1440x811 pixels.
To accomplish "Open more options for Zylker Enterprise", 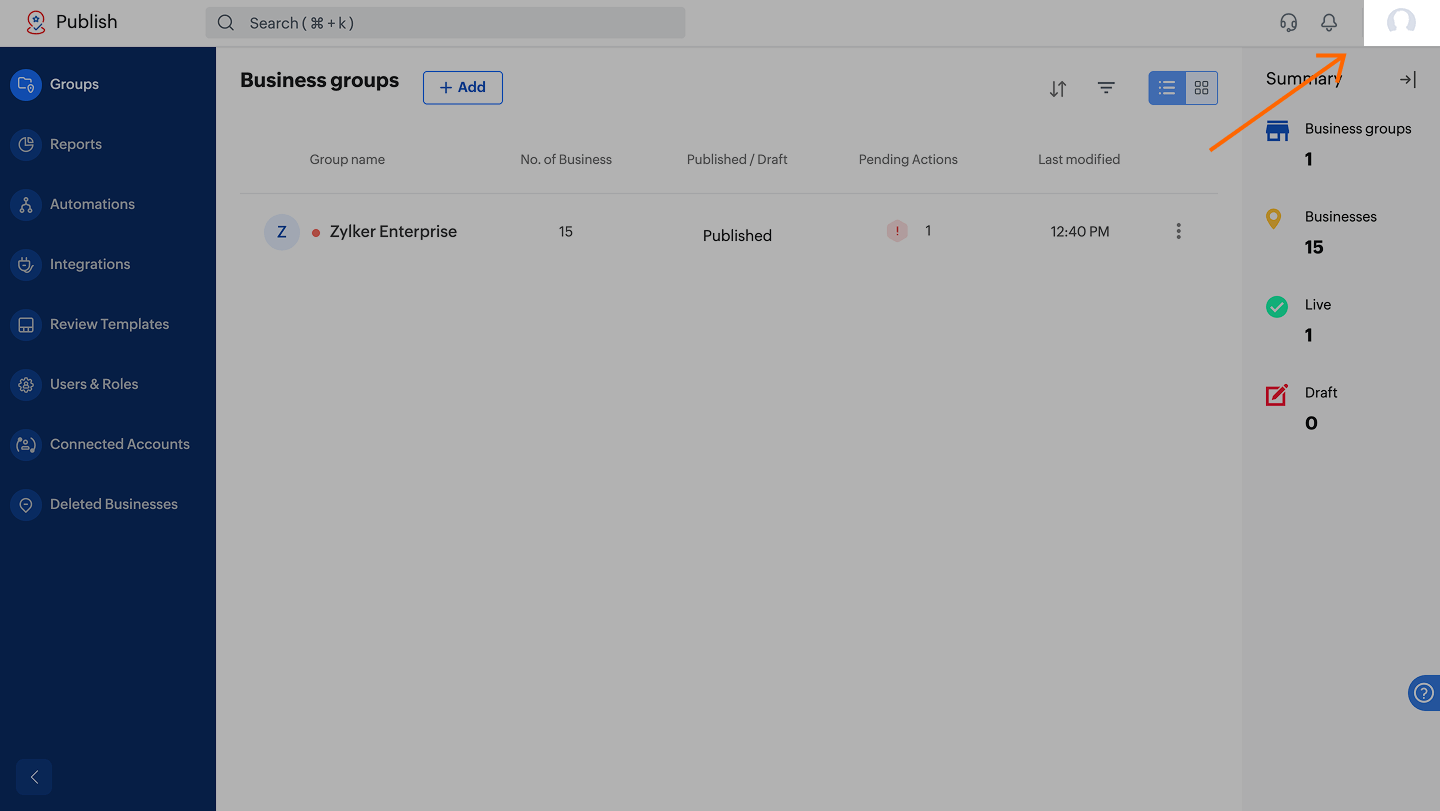I will coord(1179,231).
